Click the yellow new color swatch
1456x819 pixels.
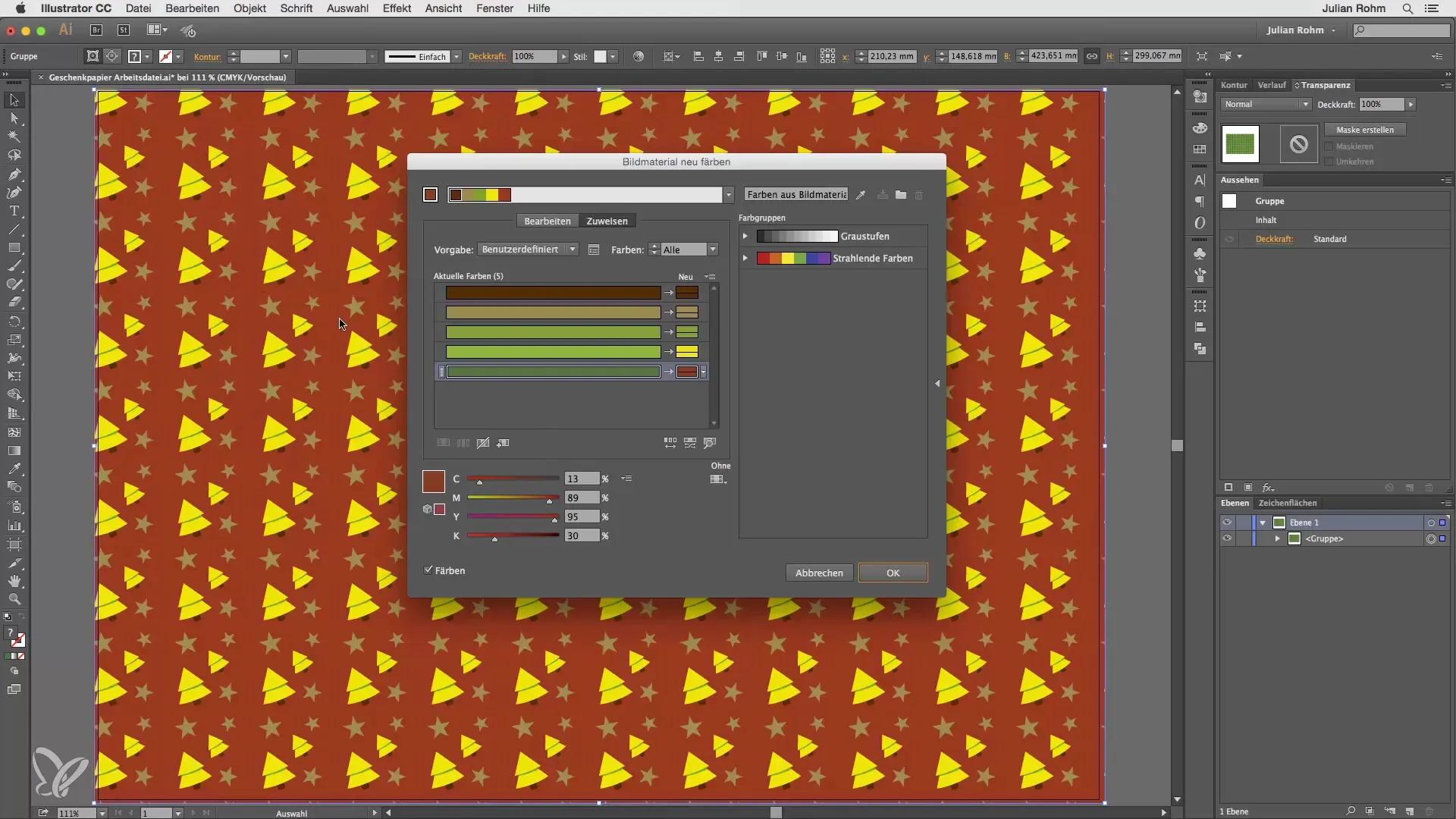pyautogui.click(x=687, y=351)
